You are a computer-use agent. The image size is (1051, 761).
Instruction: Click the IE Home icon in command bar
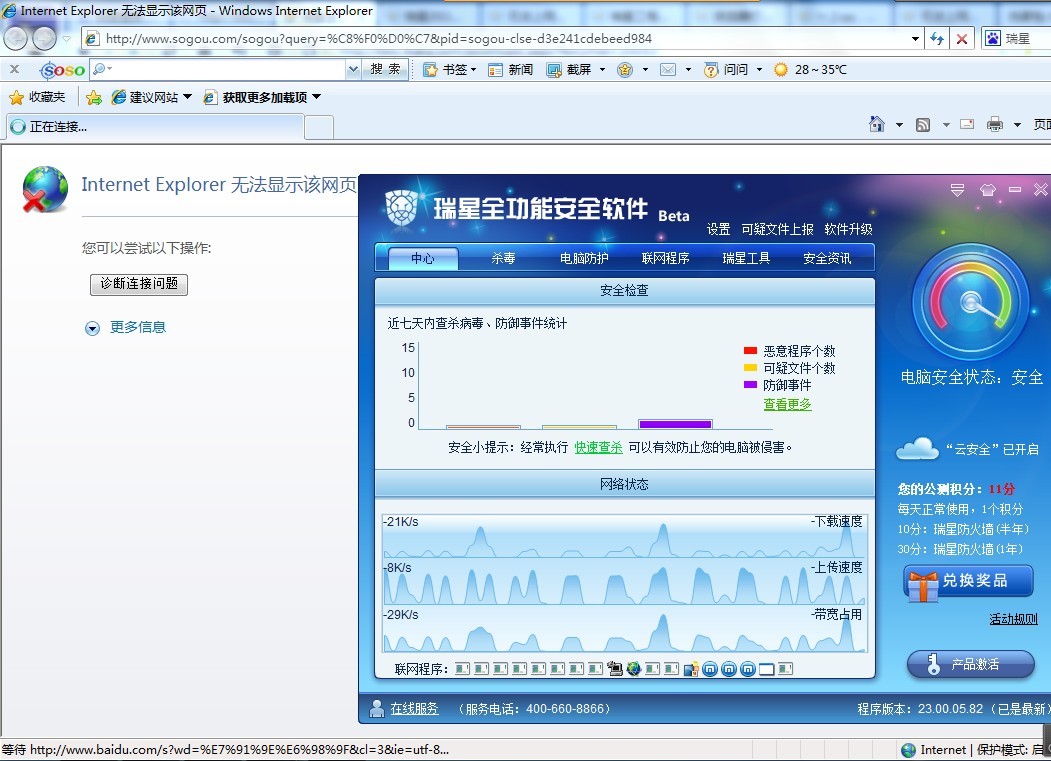click(877, 124)
